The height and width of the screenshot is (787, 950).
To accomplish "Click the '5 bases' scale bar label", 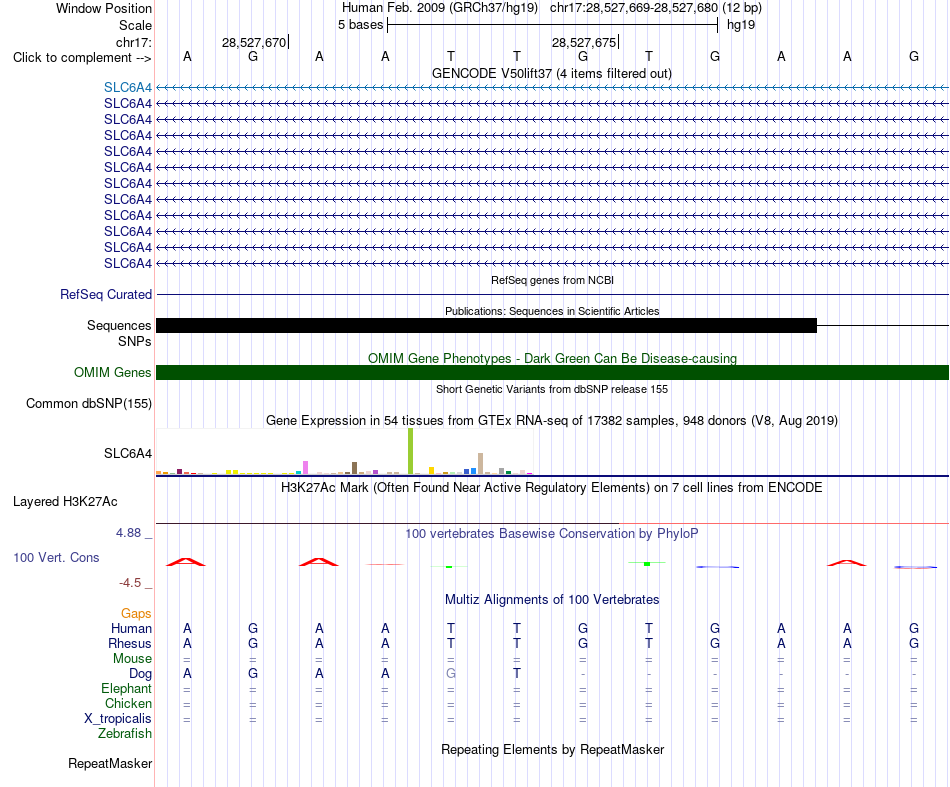I will pos(360,25).
